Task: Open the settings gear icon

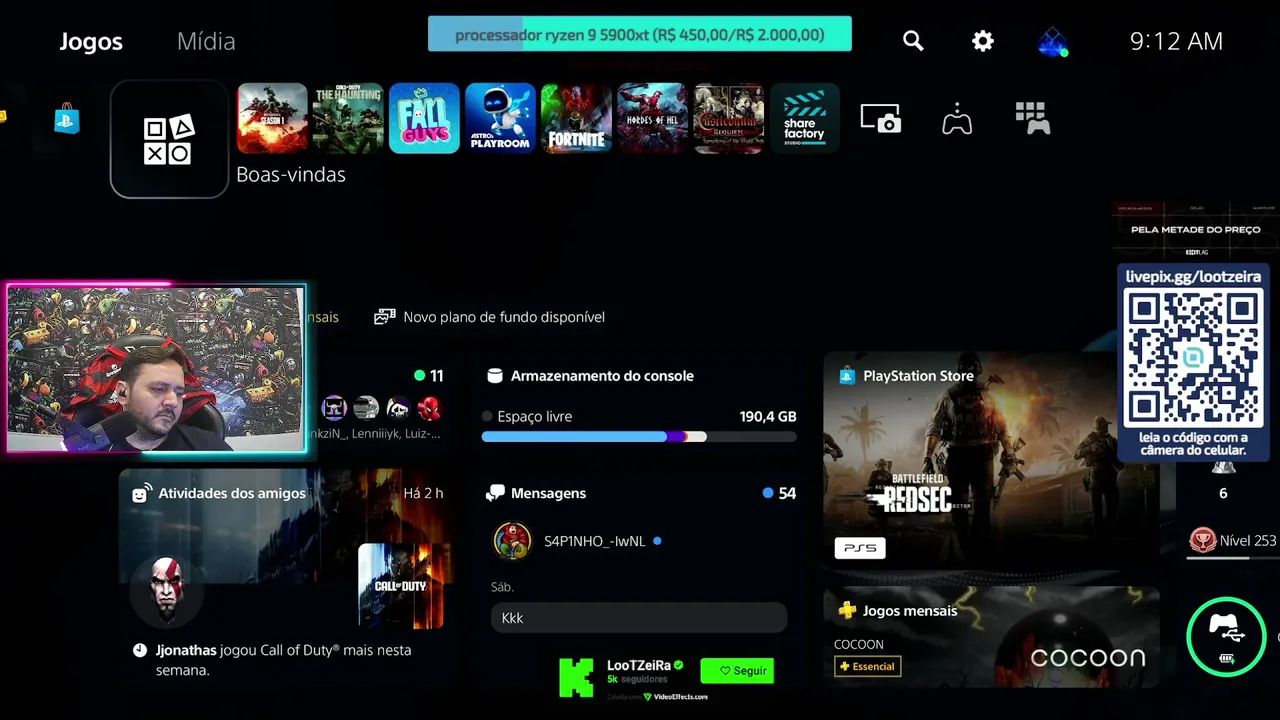Action: 983,41
